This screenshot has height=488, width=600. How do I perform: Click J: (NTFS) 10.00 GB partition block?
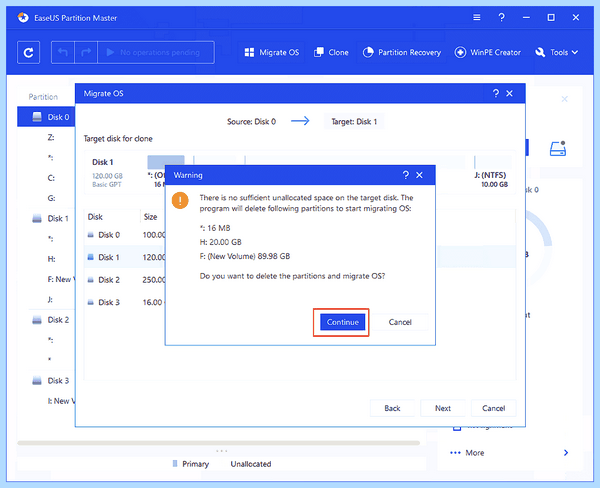coord(494,172)
